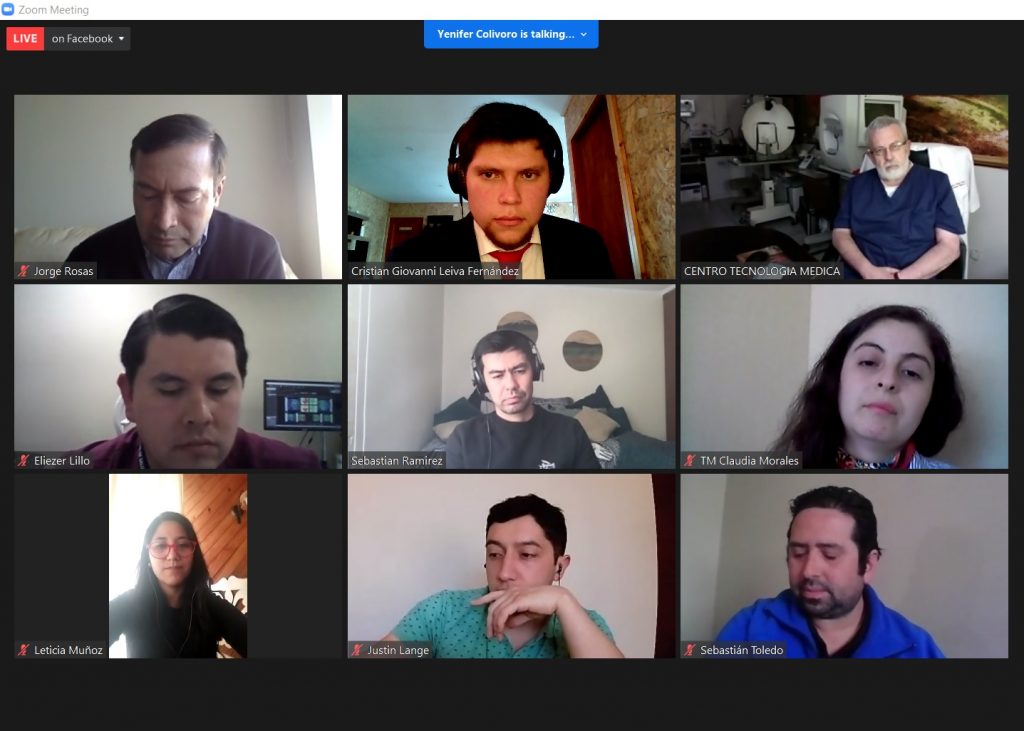Click muted microphone icon beside Eliezer Lillo
This screenshot has height=731, width=1024.
[x=24, y=460]
